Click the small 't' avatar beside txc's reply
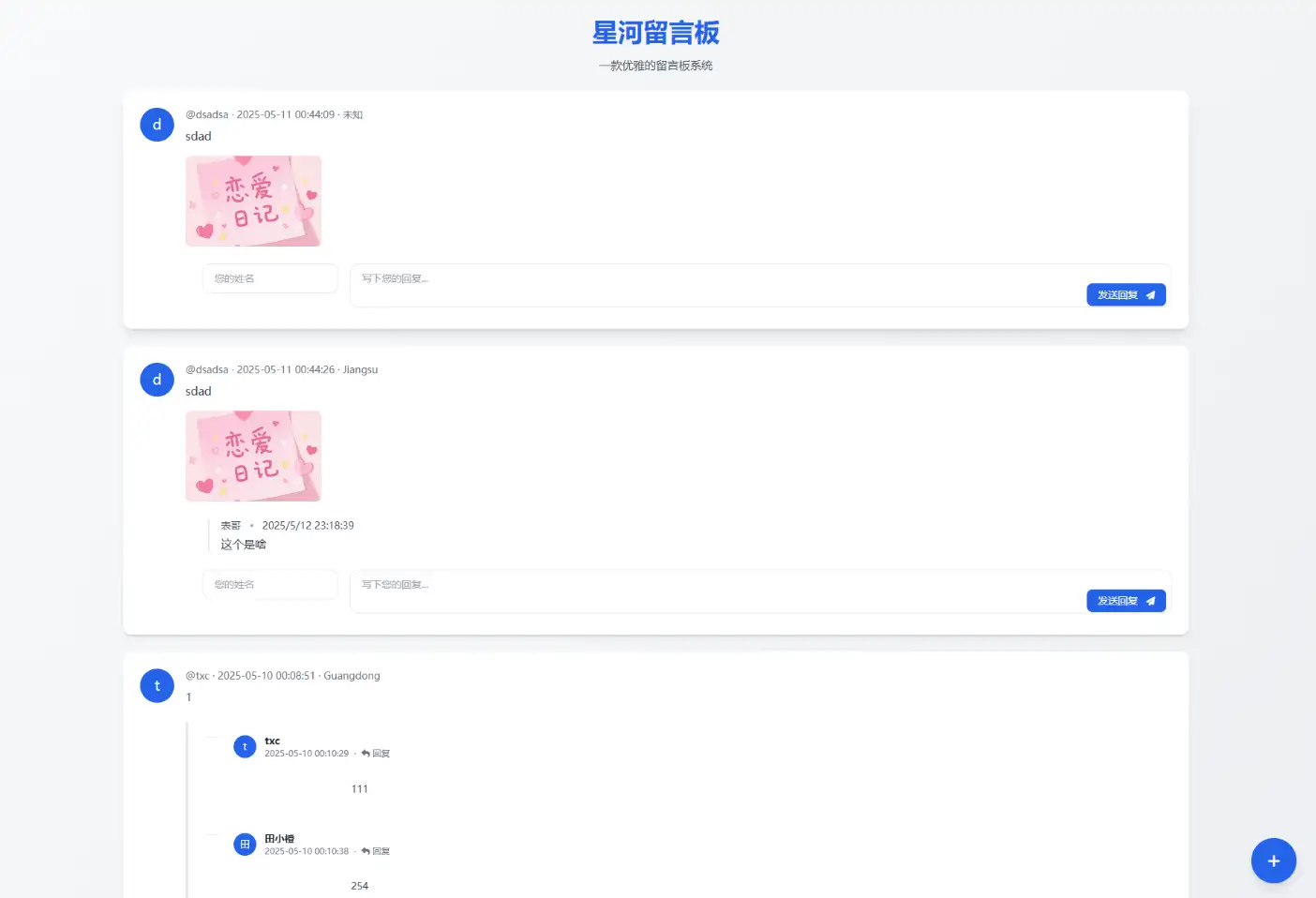This screenshot has width=1316, height=898. [x=245, y=746]
